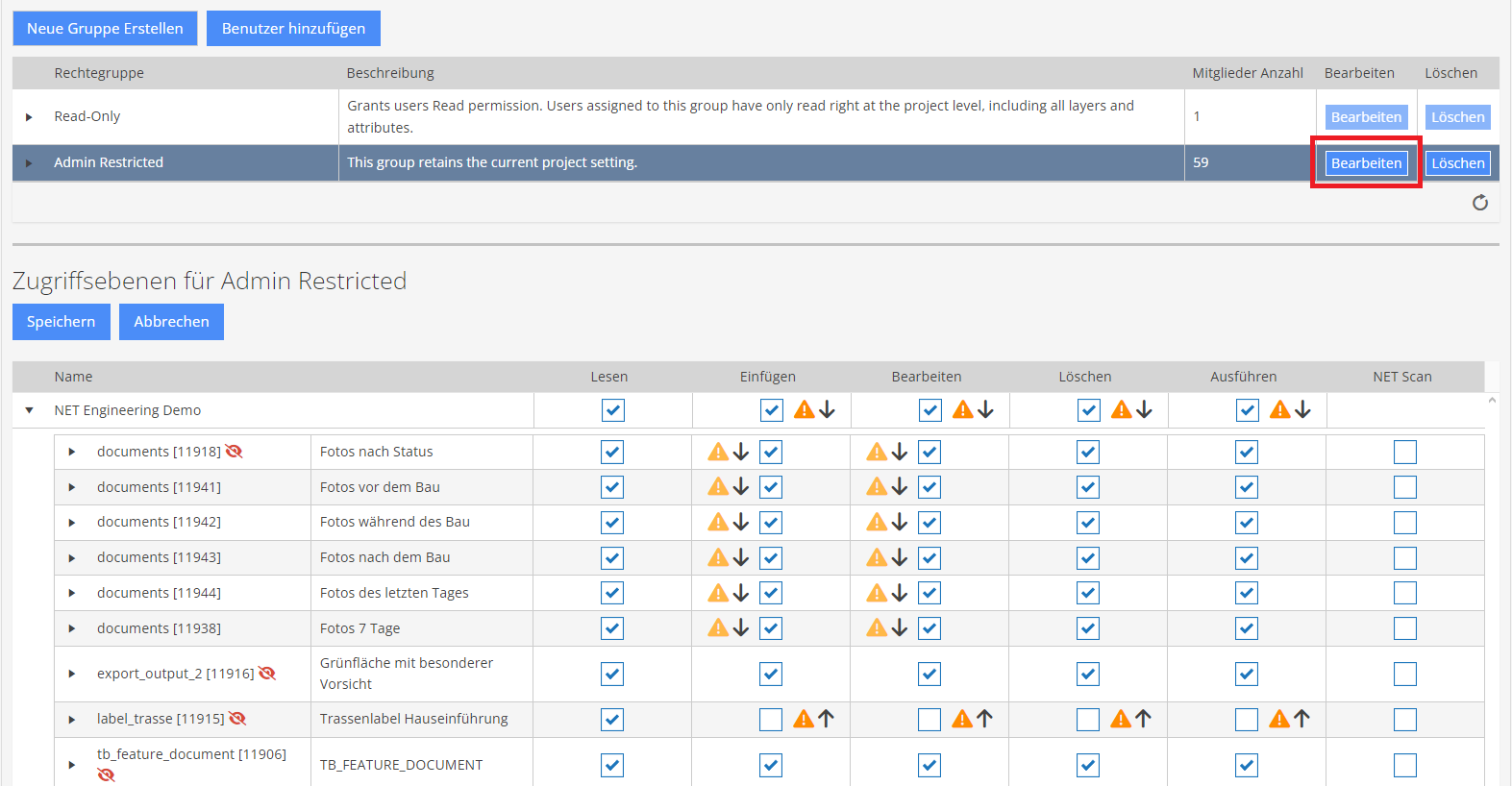Click Ausführen warning icon in label_trasse row
Screen dimensions: 1512x786
point(1280,719)
